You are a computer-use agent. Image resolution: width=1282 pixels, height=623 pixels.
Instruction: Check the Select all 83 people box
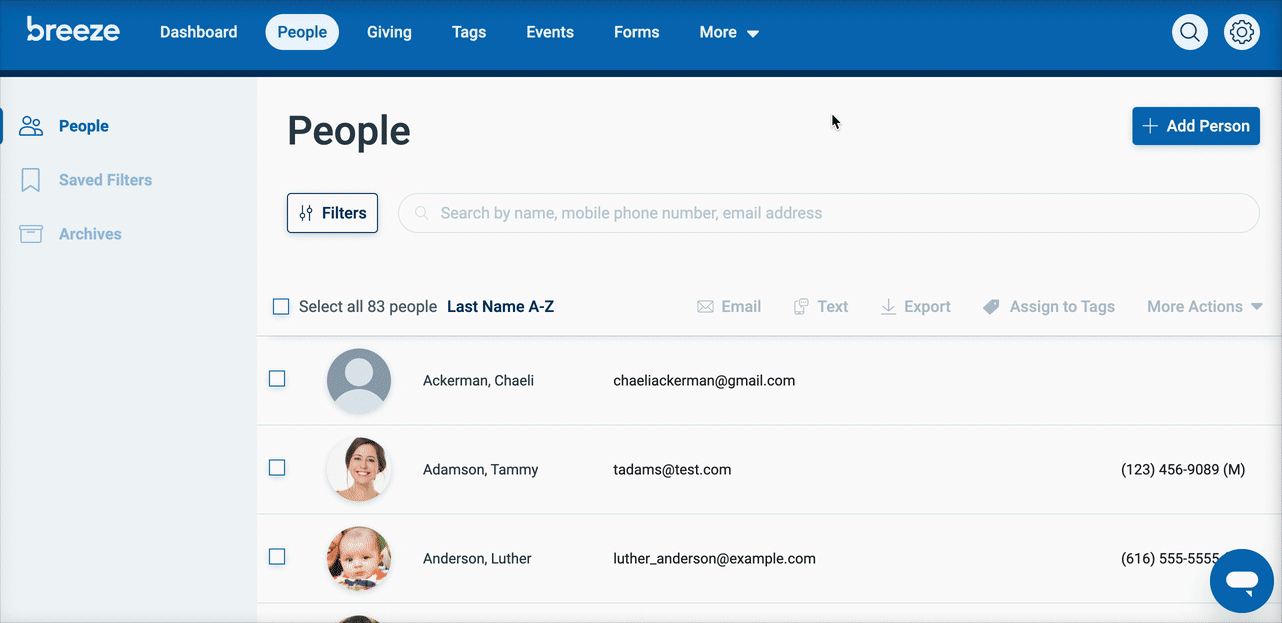281,307
